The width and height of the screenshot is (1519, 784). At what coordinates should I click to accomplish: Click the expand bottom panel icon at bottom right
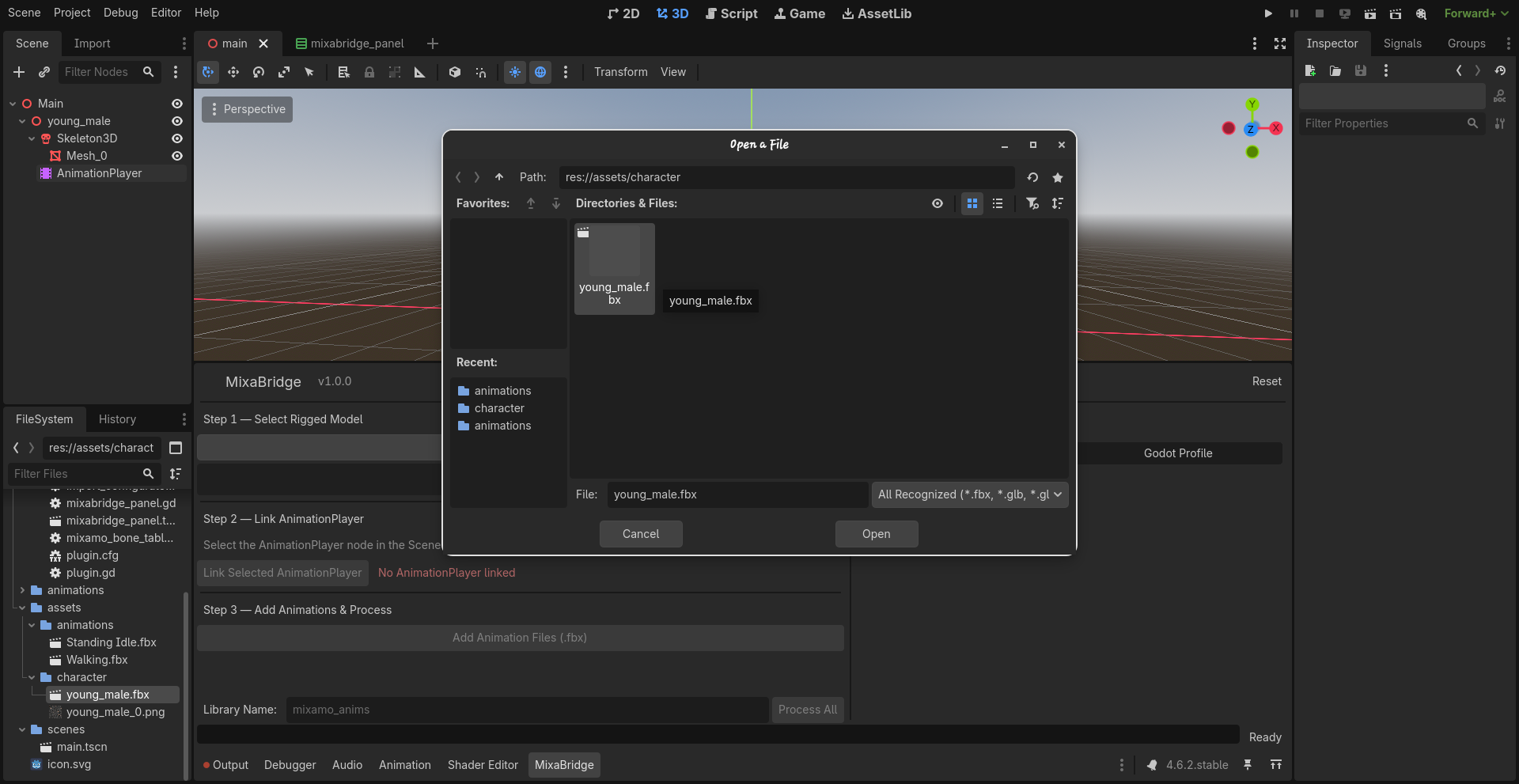pos(1275,764)
